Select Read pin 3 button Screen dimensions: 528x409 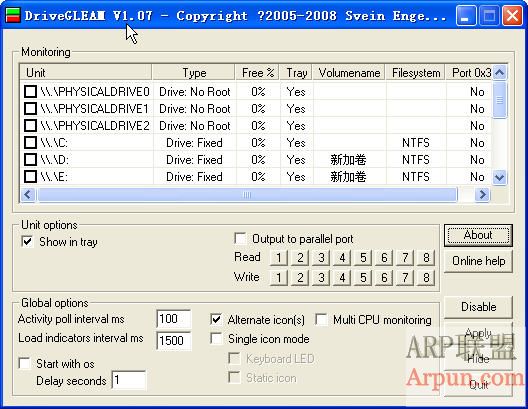pos(321,258)
